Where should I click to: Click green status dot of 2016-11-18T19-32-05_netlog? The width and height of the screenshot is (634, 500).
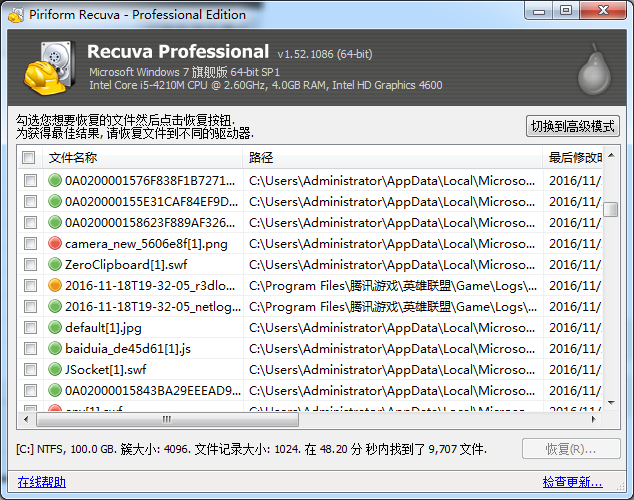click(x=55, y=306)
